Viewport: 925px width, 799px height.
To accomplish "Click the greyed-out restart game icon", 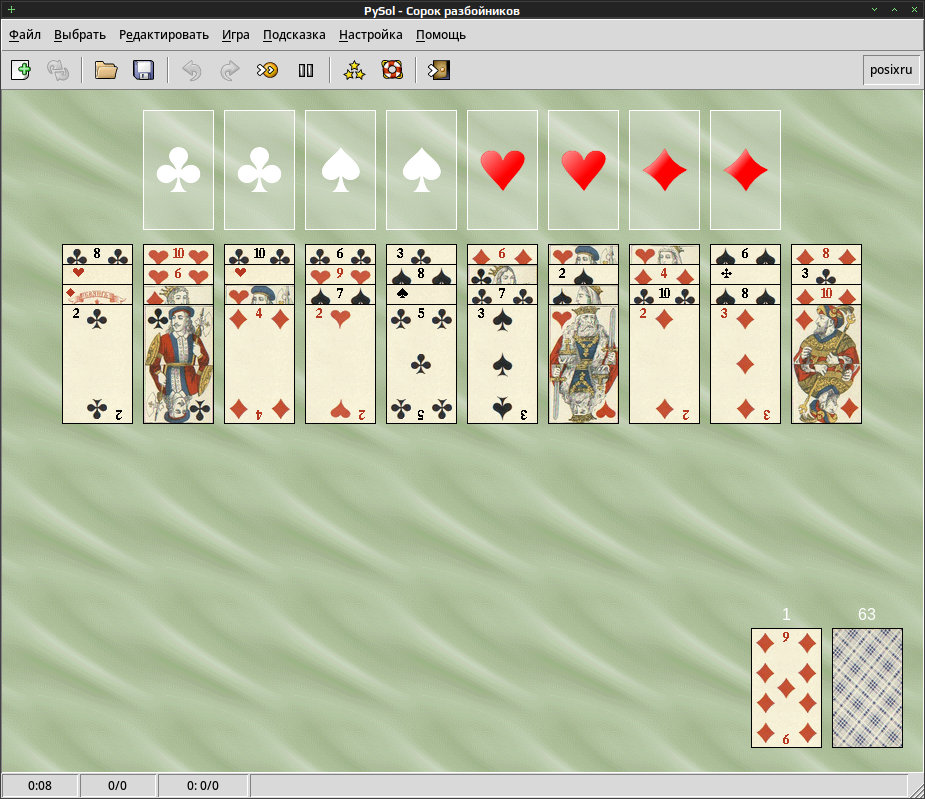I will (58, 70).
